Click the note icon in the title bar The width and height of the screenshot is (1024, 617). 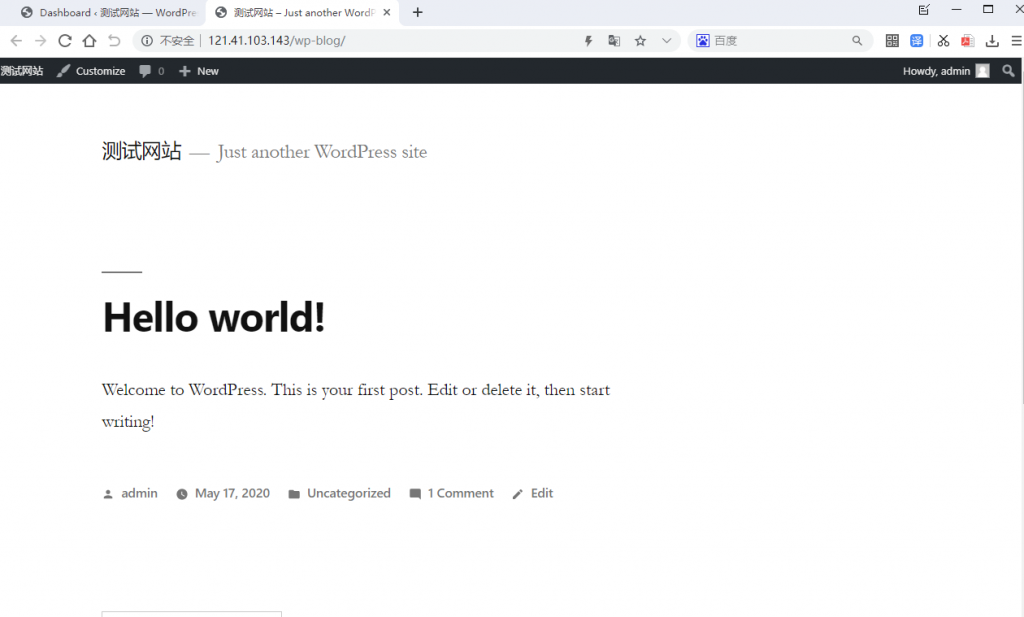click(x=924, y=10)
